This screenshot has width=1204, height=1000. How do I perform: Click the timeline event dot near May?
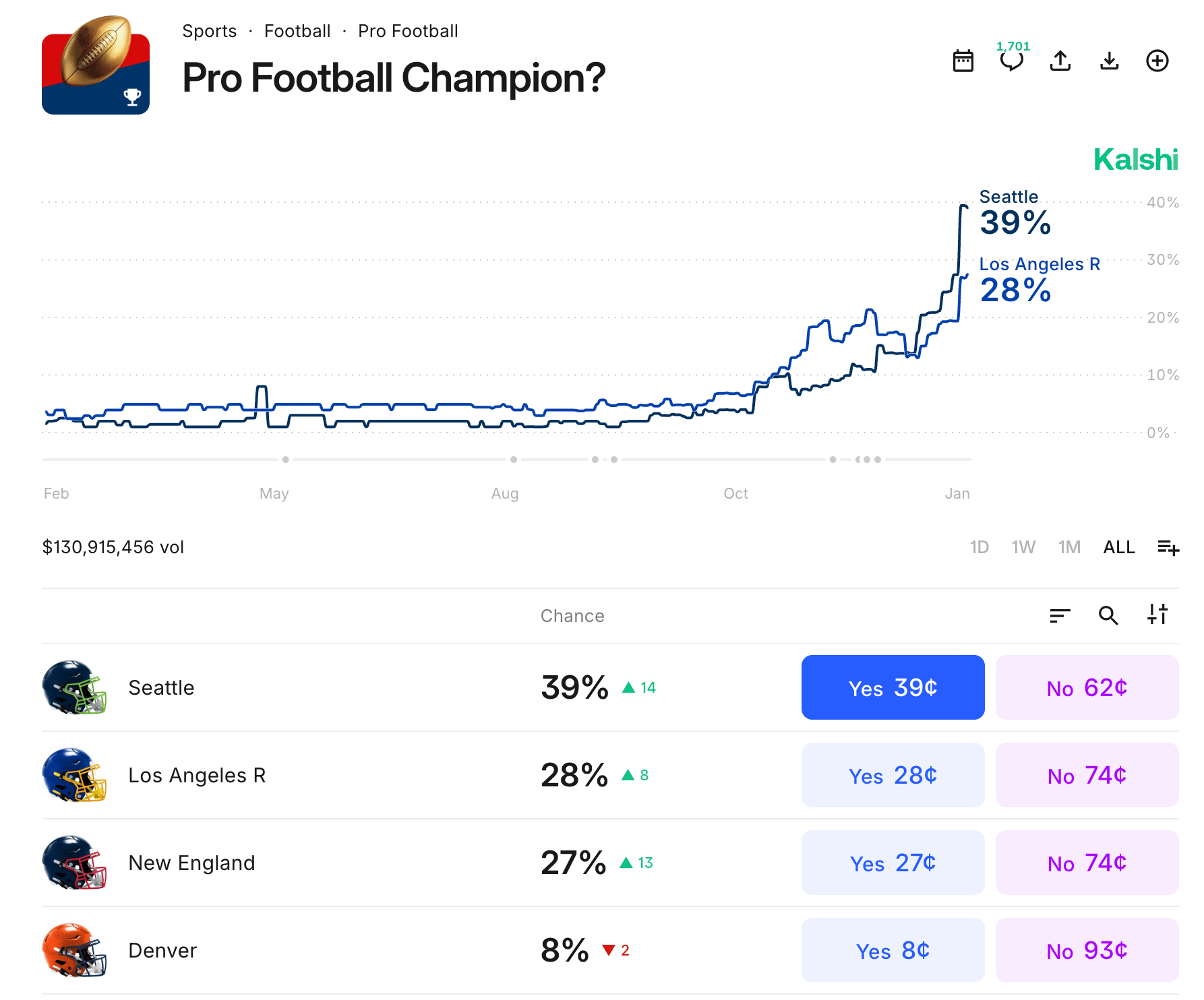point(286,460)
